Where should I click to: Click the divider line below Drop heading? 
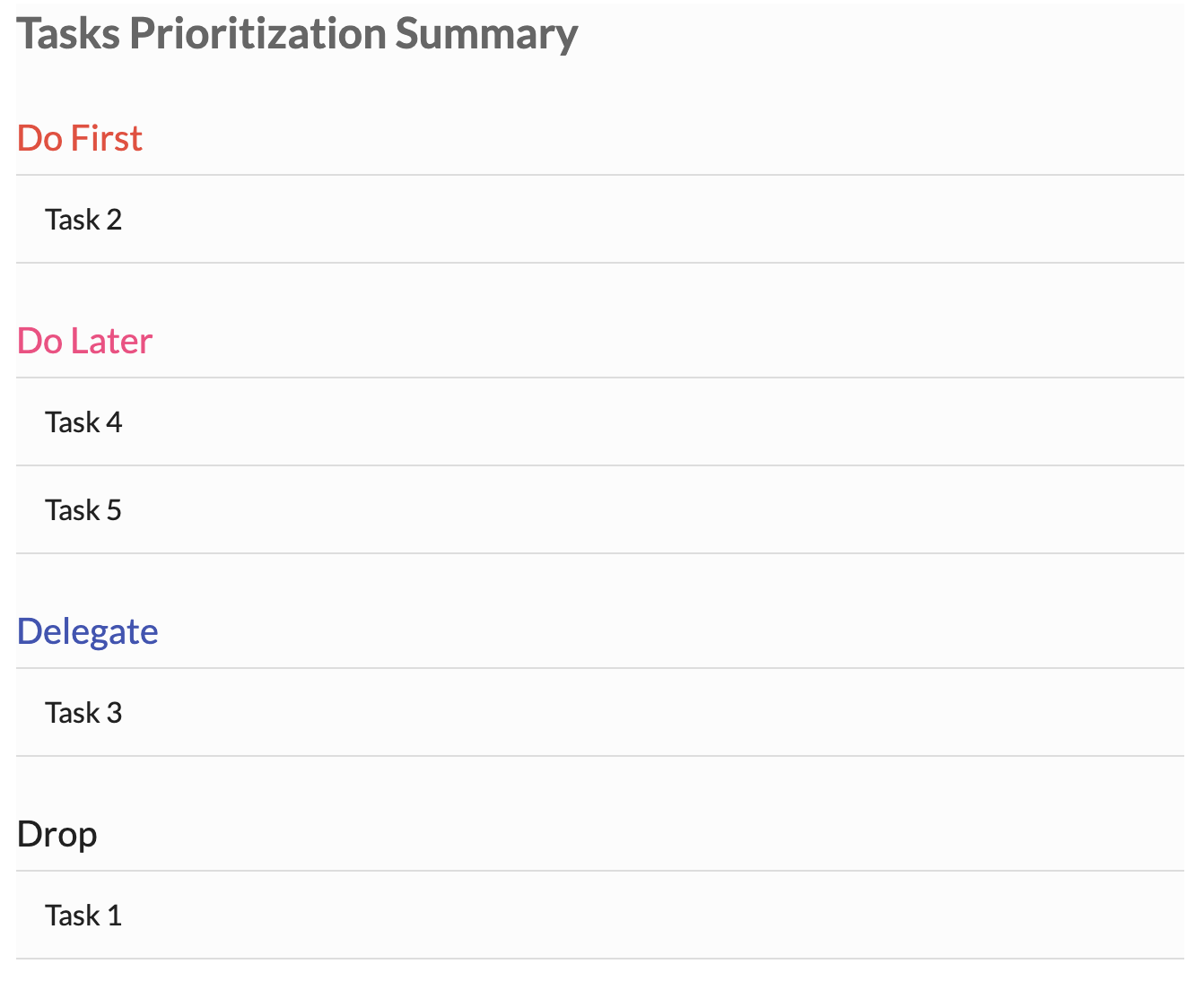click(600, 871)
